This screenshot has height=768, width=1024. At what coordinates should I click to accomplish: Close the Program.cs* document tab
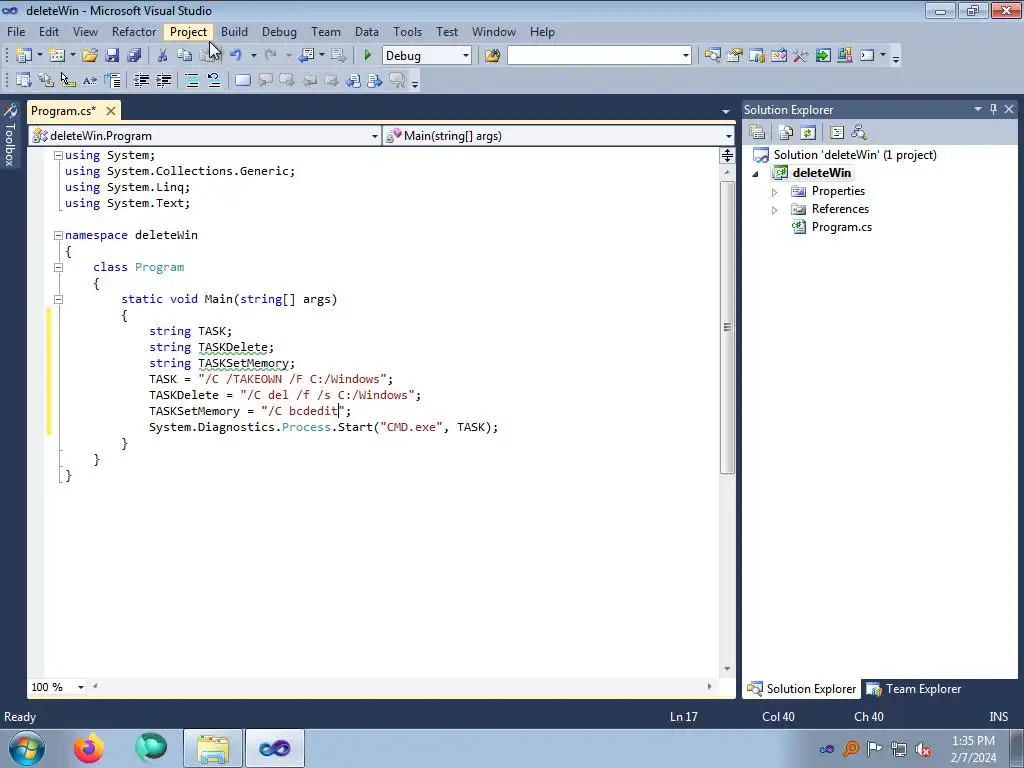pyautogui.click(x=111, y=110)
